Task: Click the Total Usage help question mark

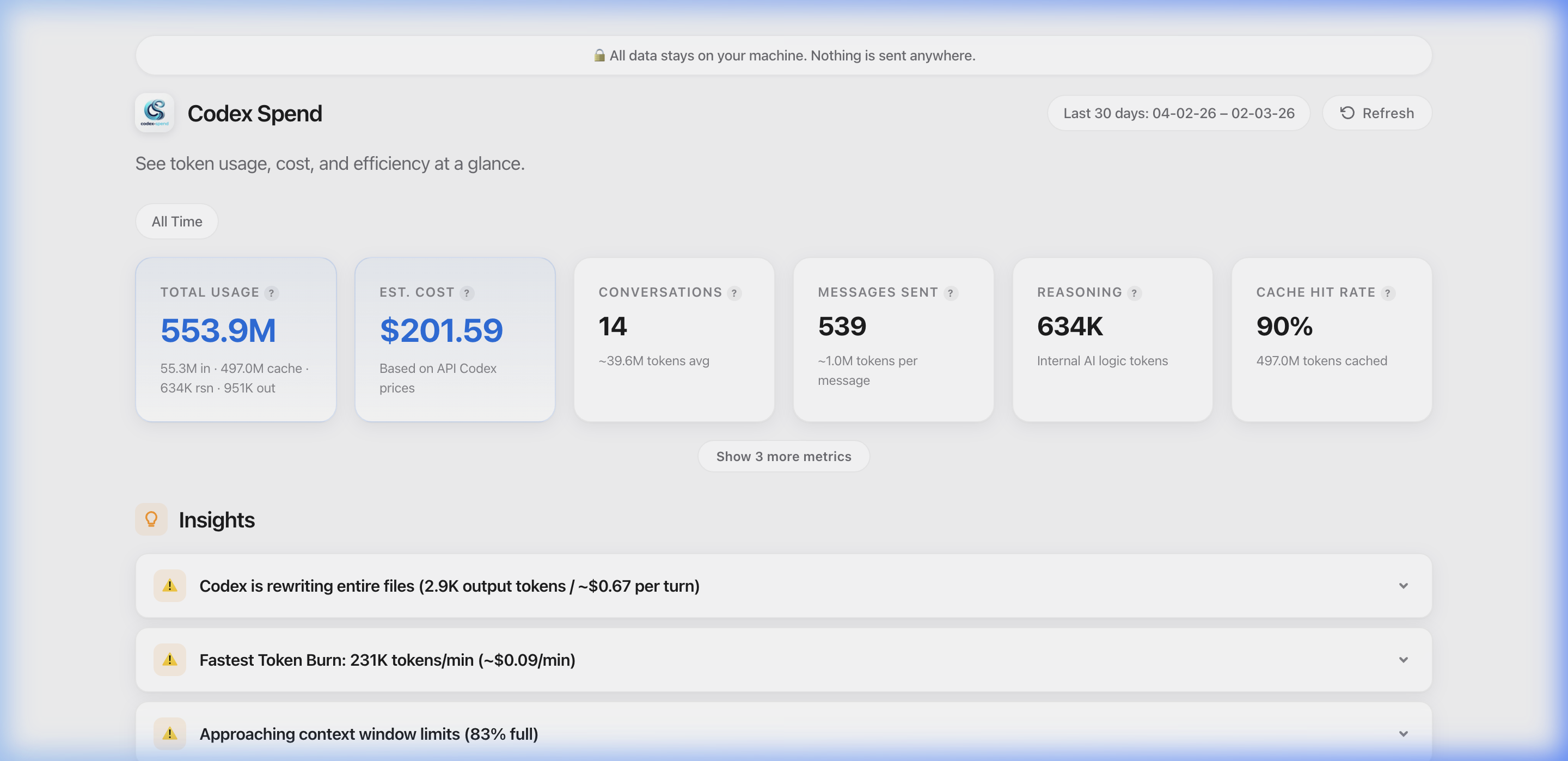Action: [x=272, y=293]
